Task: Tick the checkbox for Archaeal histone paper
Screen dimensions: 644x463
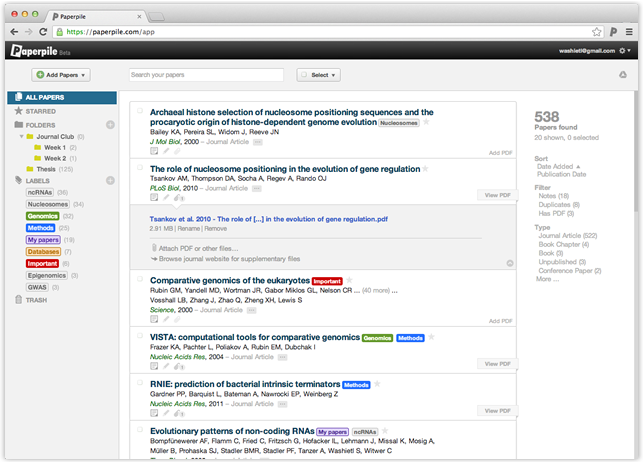Action: point(140,112)
